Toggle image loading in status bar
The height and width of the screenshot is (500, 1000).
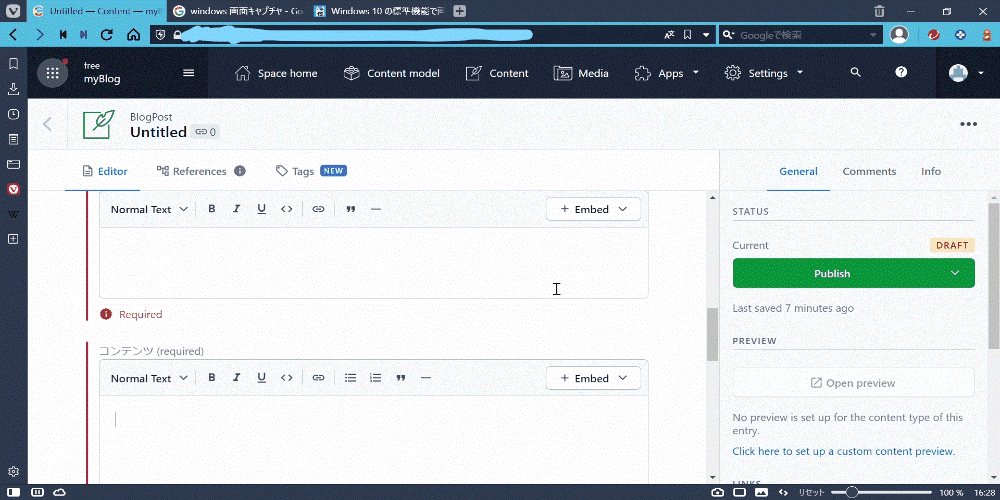point(761,492)
